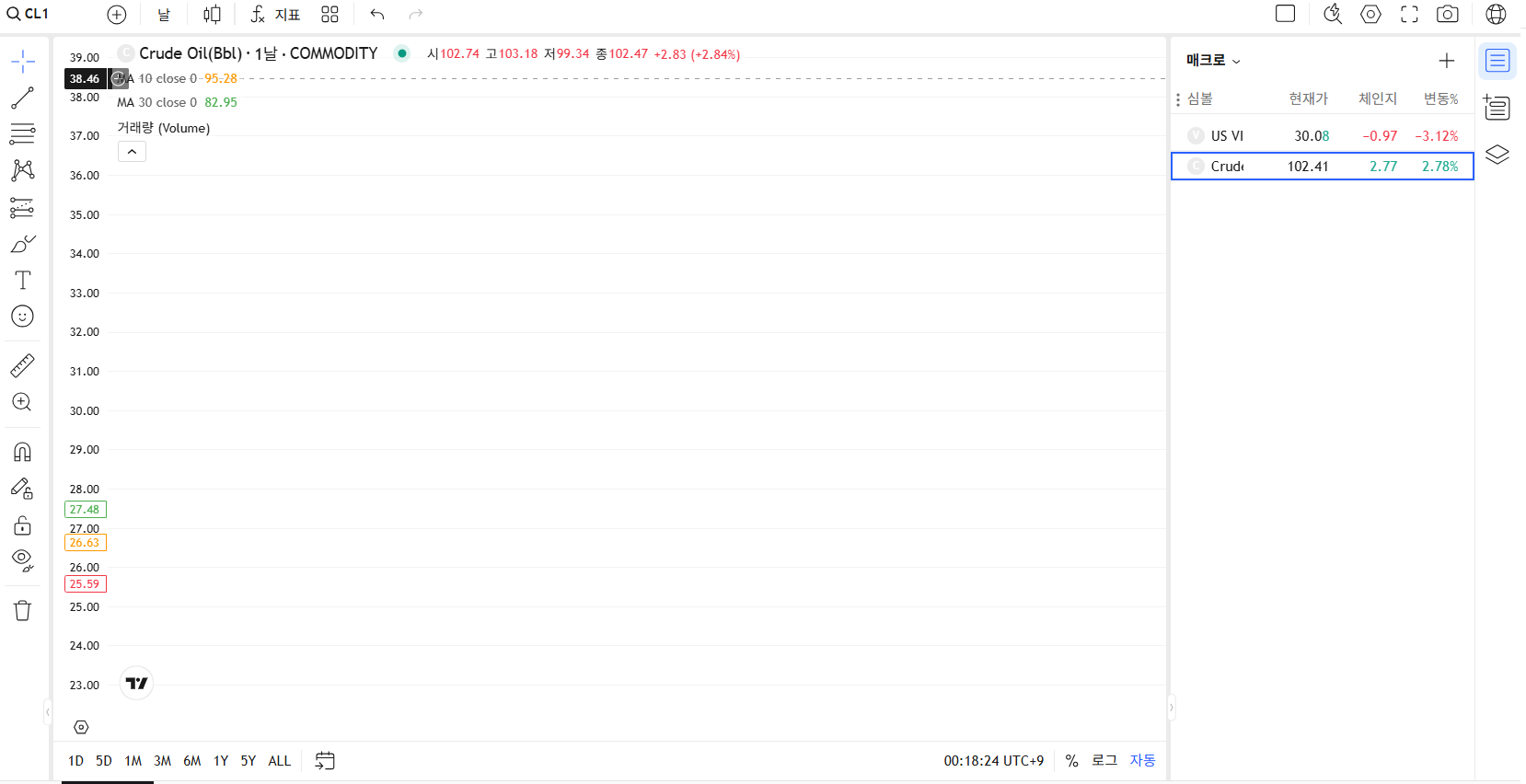The image size is (1526, 784).
Task: Click the 자동 auto scale button
Action: [1142, 760]
